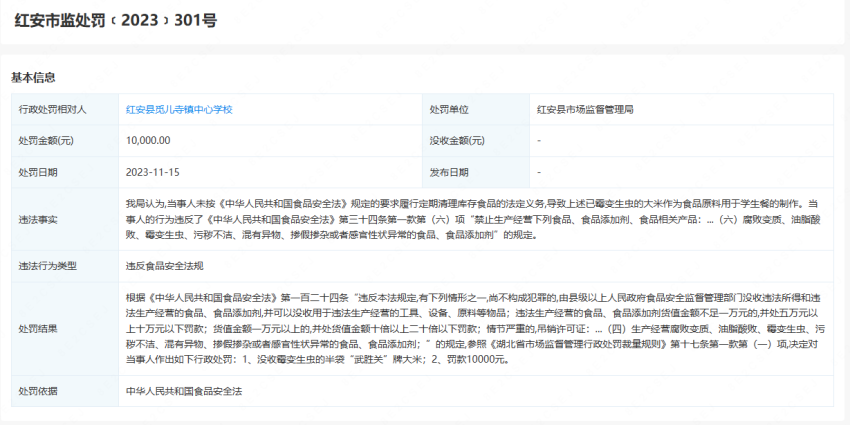Click the 处罚金额(元) label
The image size is (850, 425).
[46, 140]
